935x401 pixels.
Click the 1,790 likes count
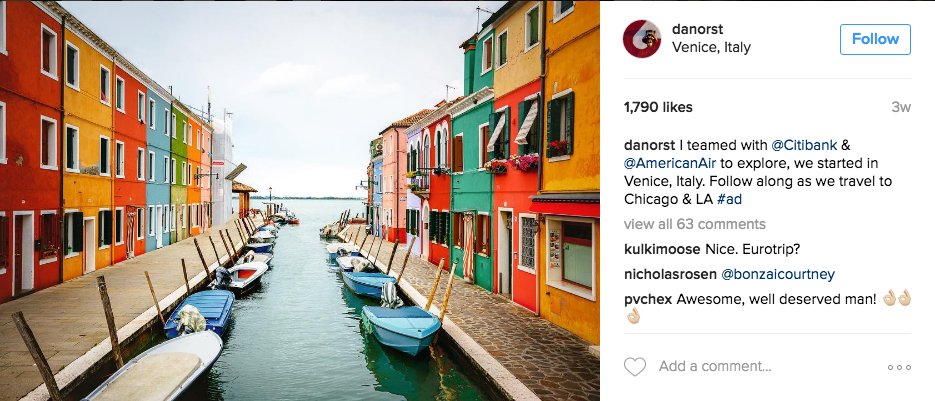658,107
